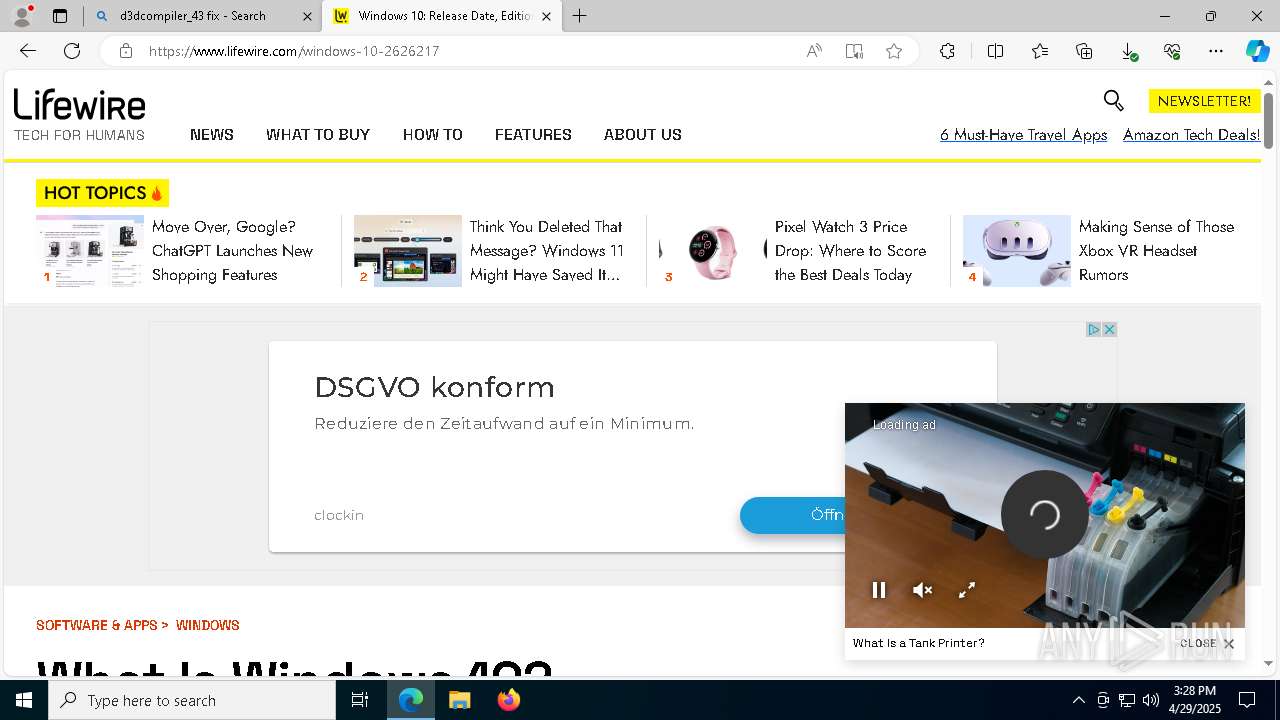The height and width of the screenshot is (720, 1280).
Task: Read Pixel Watch 3 Price Drop article
Action: point(850,251)
